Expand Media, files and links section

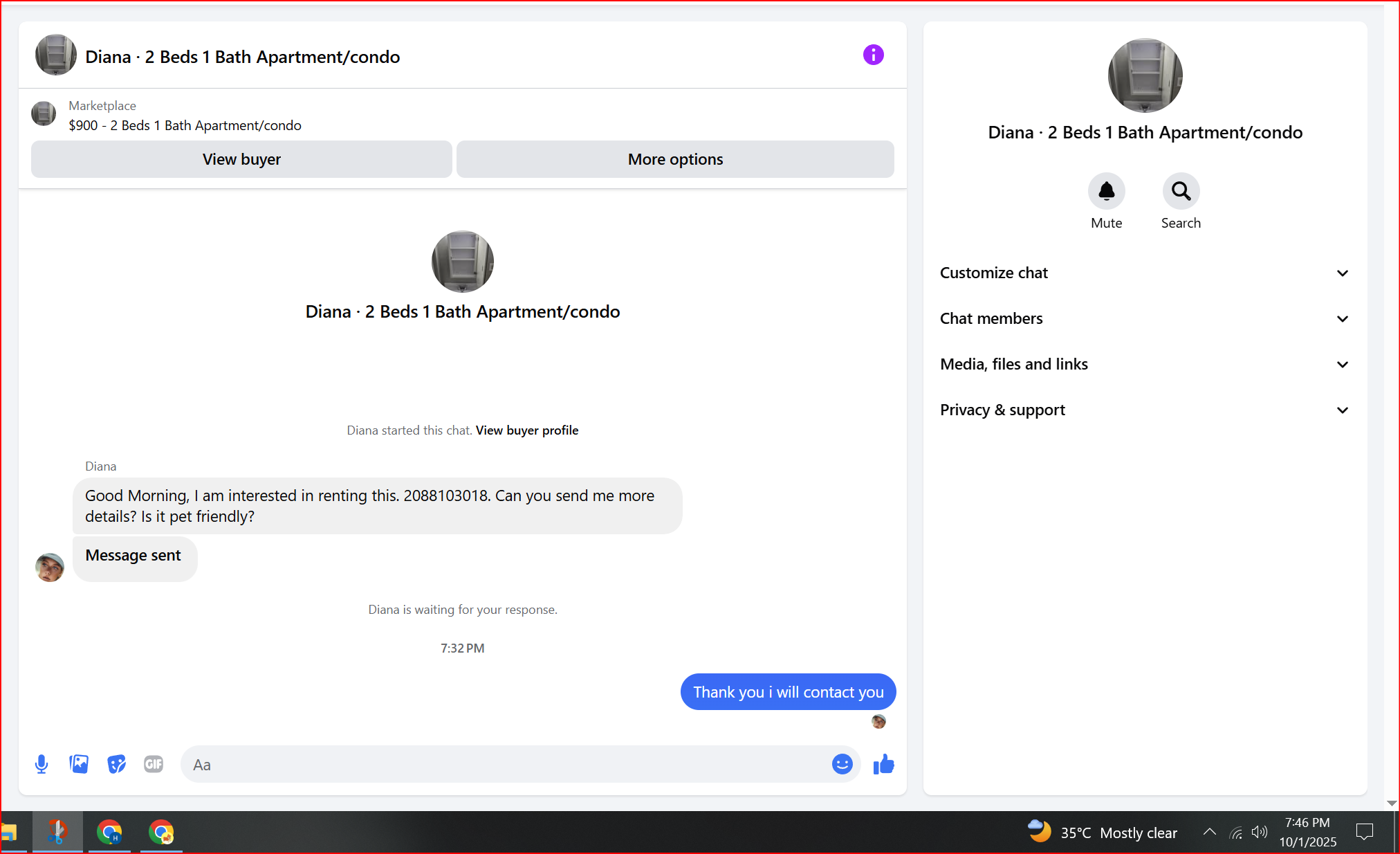tap(1145, 364)
